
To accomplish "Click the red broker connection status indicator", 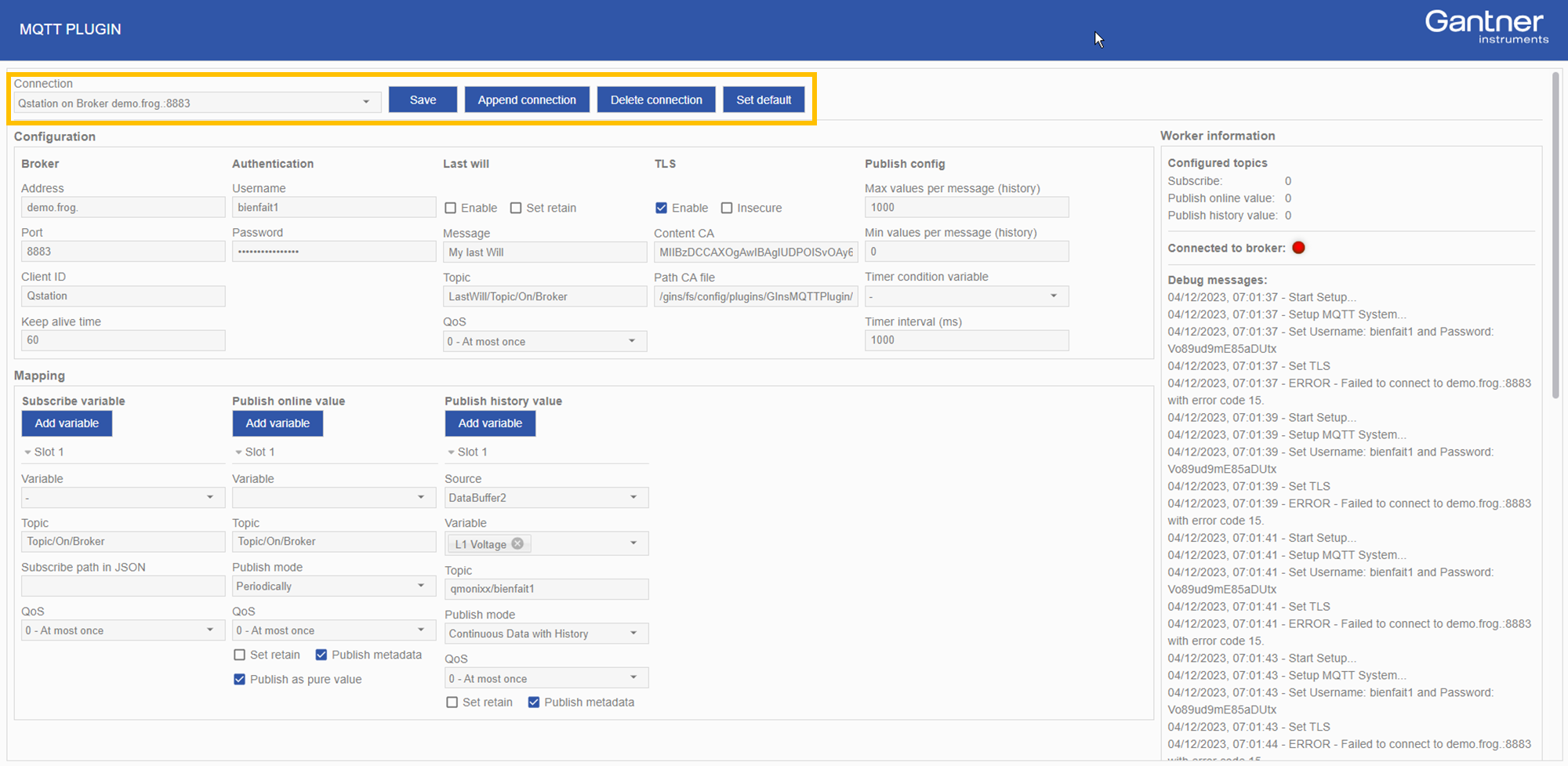I will [1298, 247].
